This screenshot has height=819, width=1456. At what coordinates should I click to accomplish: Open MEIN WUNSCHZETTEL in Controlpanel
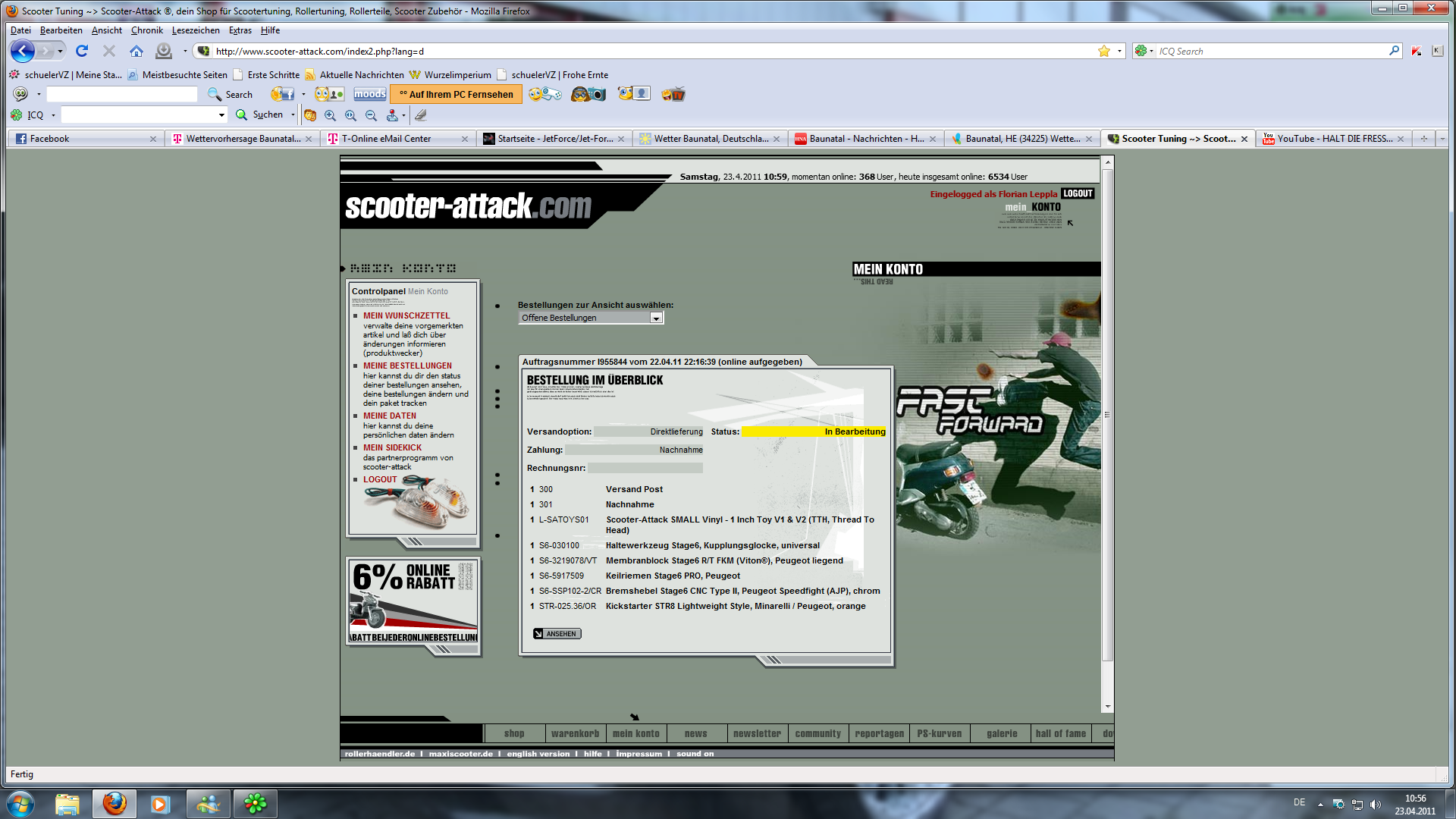(x=406, y=315)
